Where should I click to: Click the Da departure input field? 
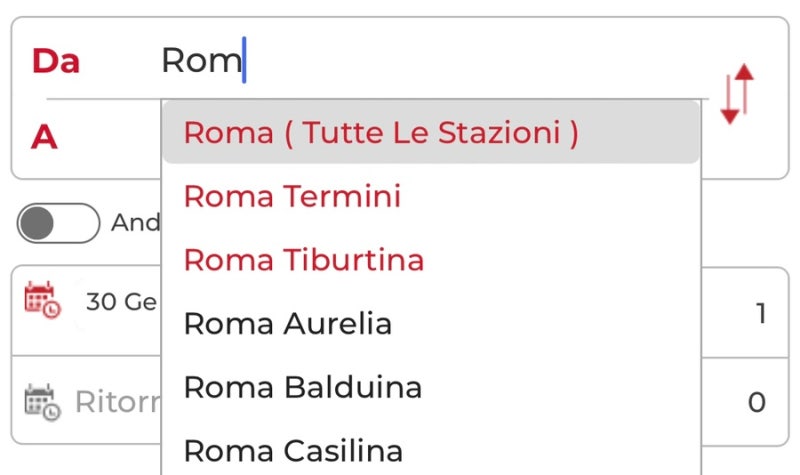434,60
